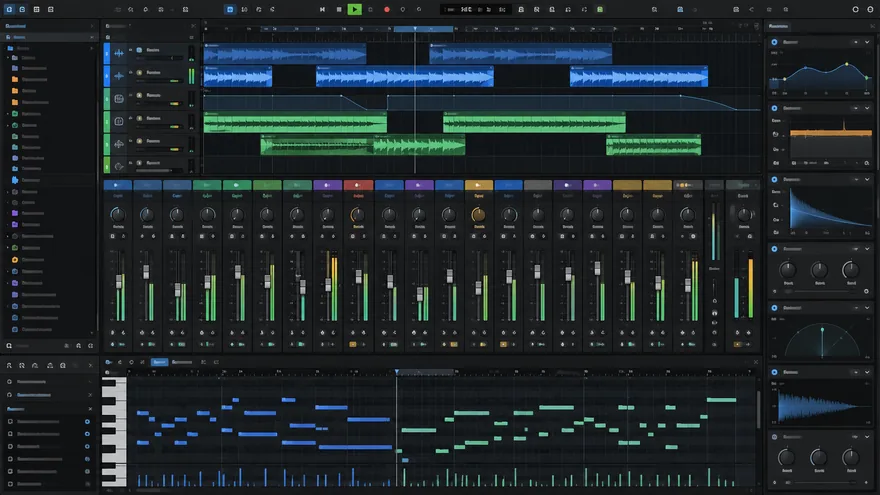Click the blue highlighted tool icon in top toolbar
This screenshot has height=495, width=880.
(x=230, y=10)
